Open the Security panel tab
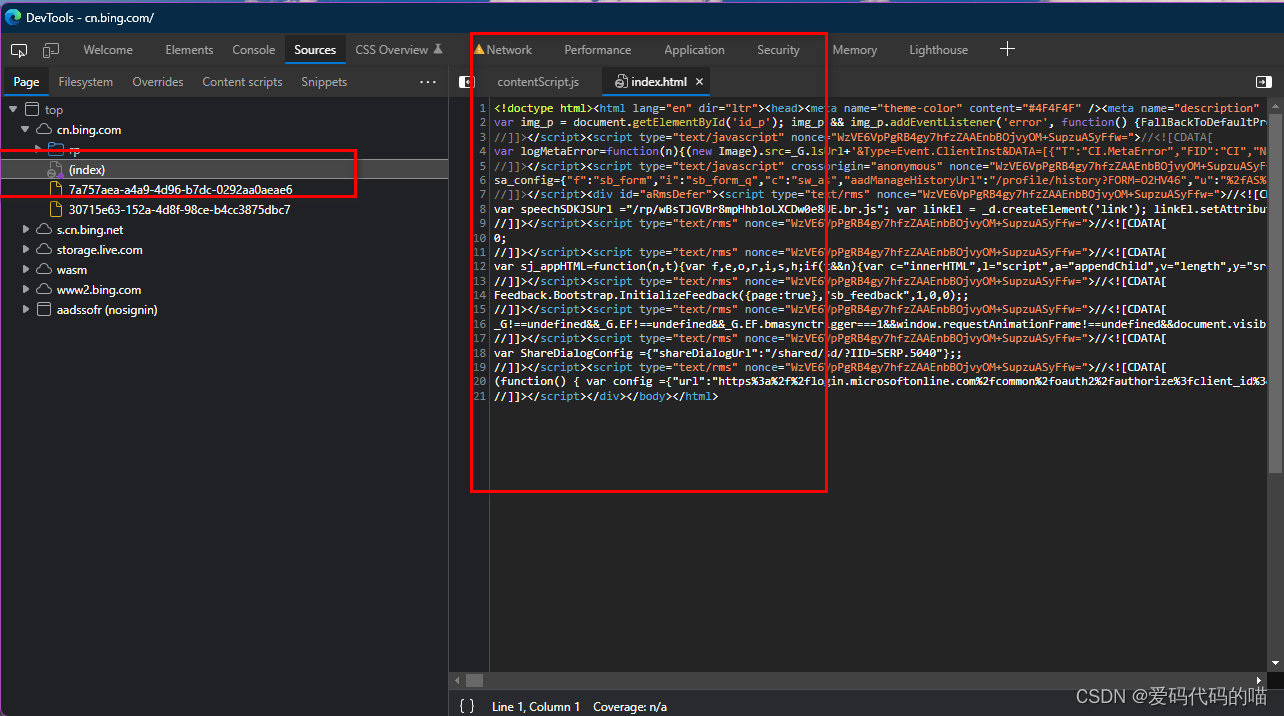Image resolution: width=1284 pixels, height=716 pixels. [x=778, y=50]
